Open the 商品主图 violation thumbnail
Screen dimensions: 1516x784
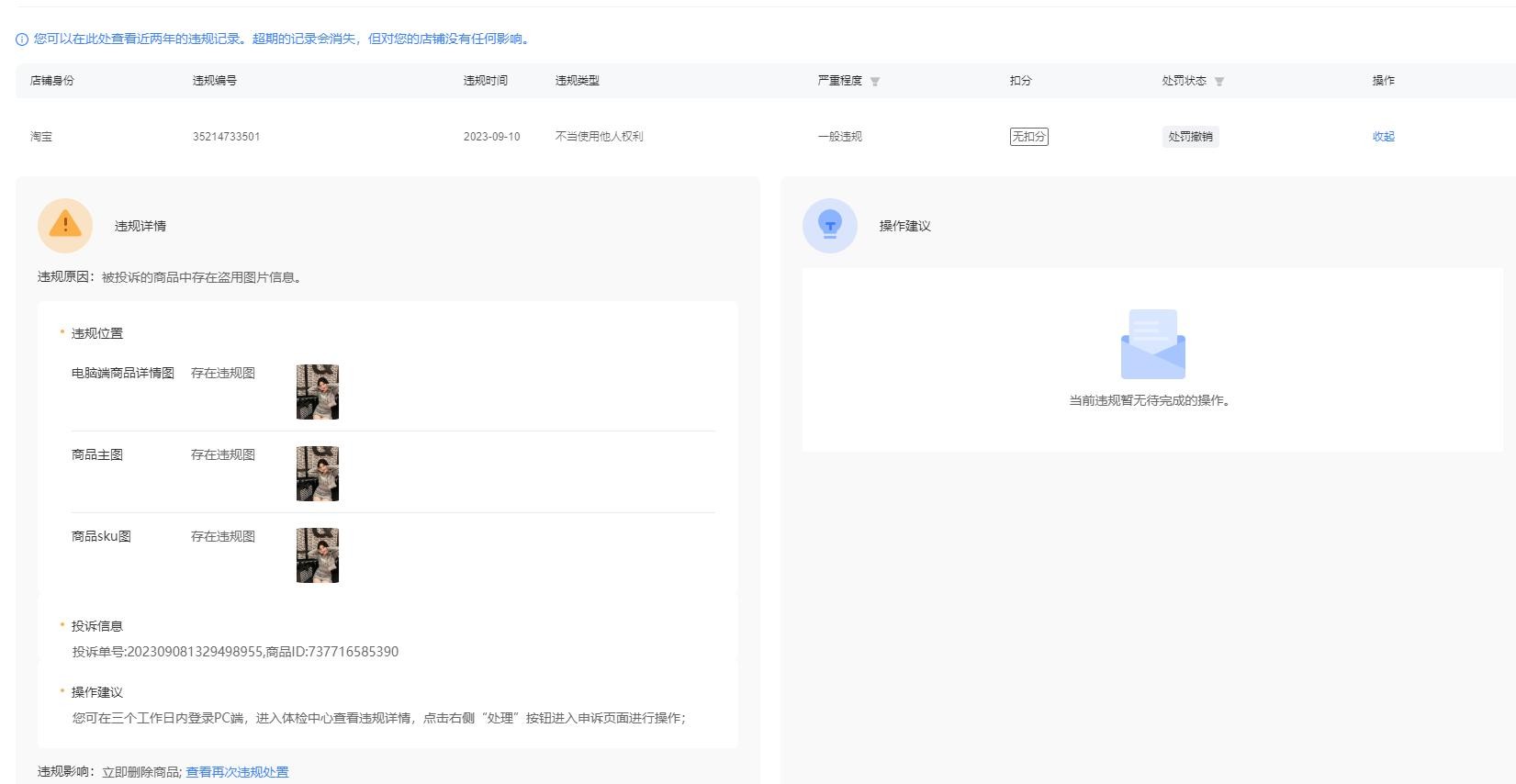(318, 474)
